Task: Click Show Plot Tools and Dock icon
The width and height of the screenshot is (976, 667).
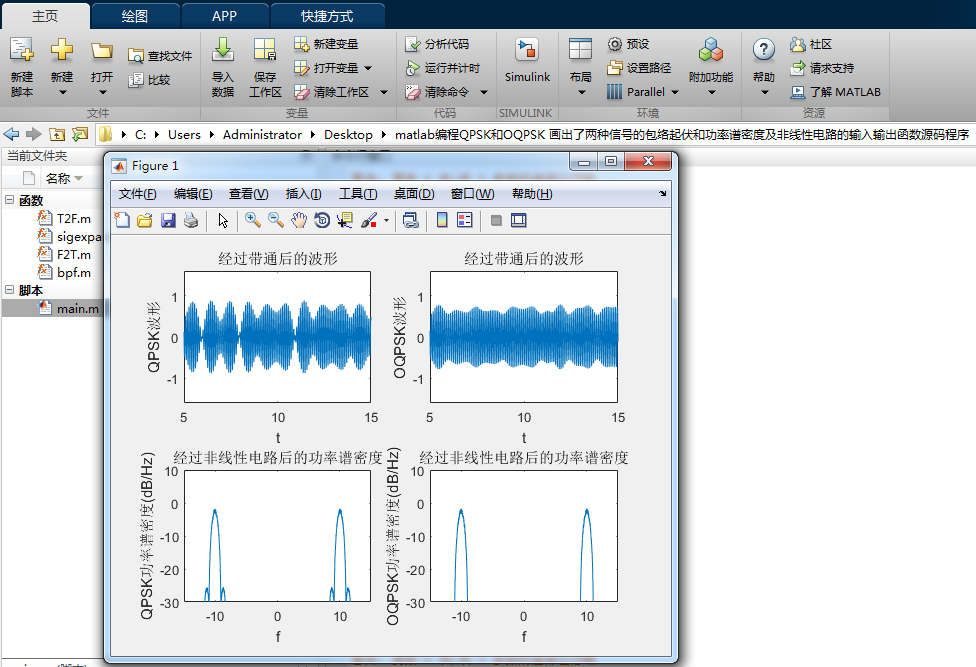Action: [518, 220]
